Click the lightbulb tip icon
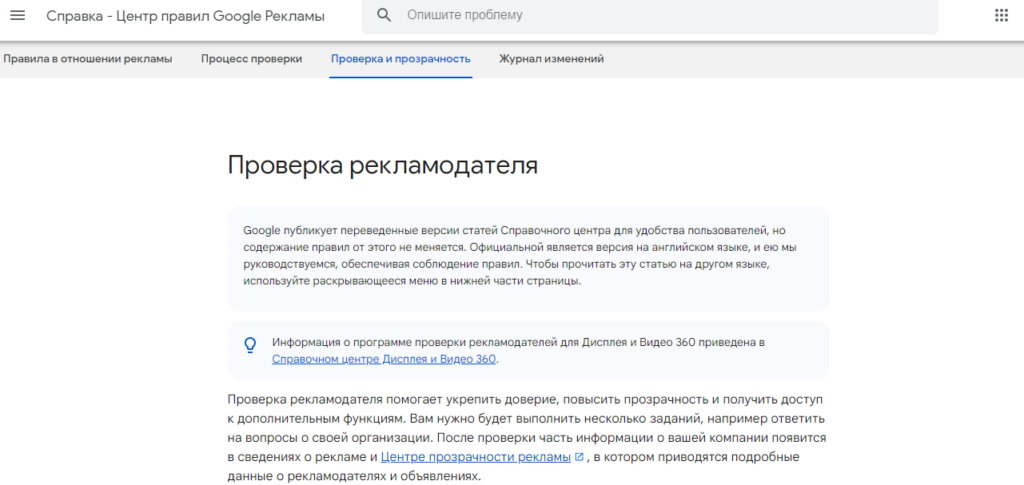Viewport: 1024px width, 485px height. (249, 345)
